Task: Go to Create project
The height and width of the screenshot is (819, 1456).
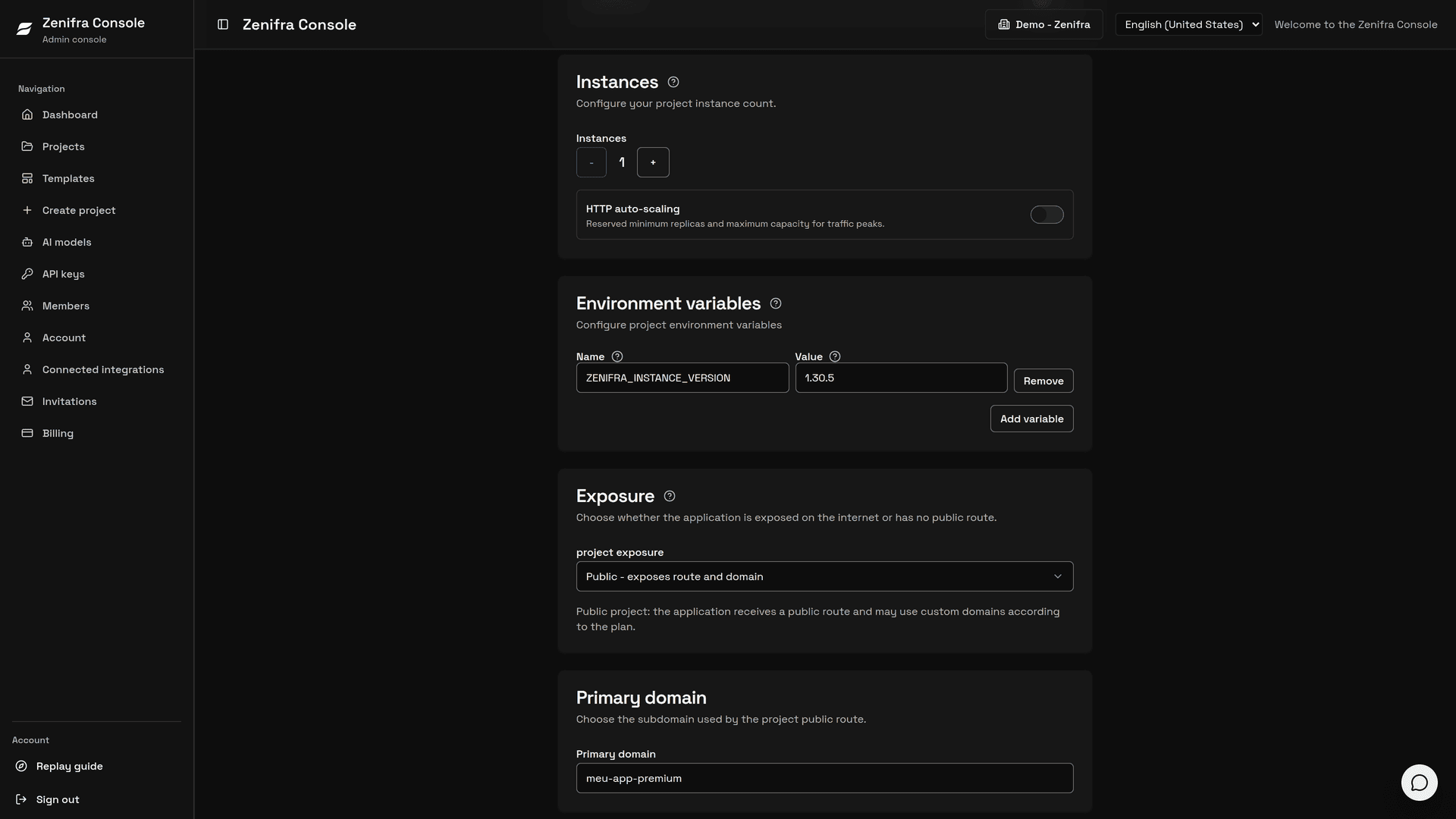Action: pyautogui.click(x=96, y=210)
